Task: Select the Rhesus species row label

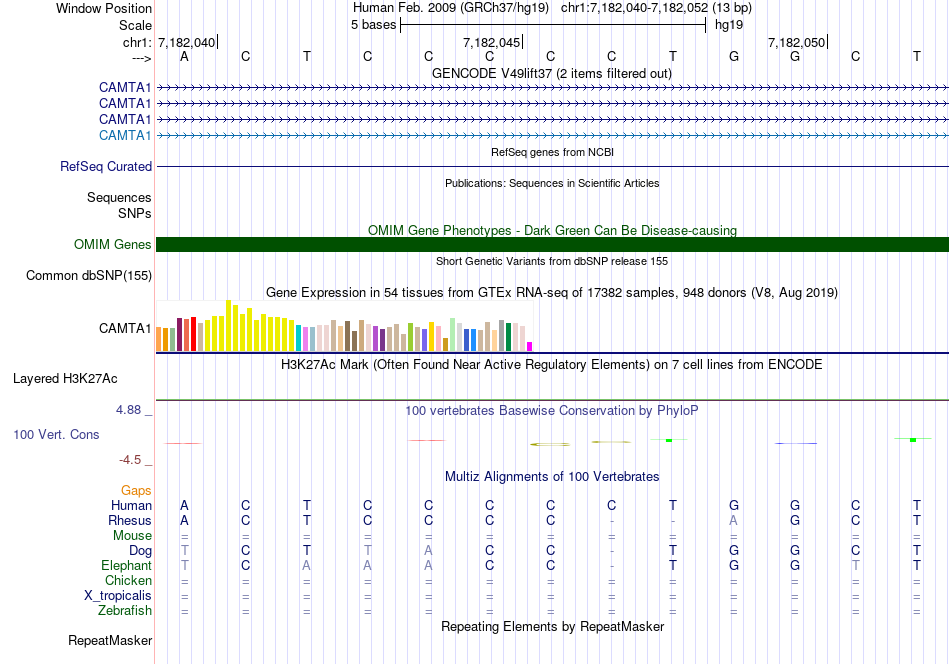Action: click(130, 520)
